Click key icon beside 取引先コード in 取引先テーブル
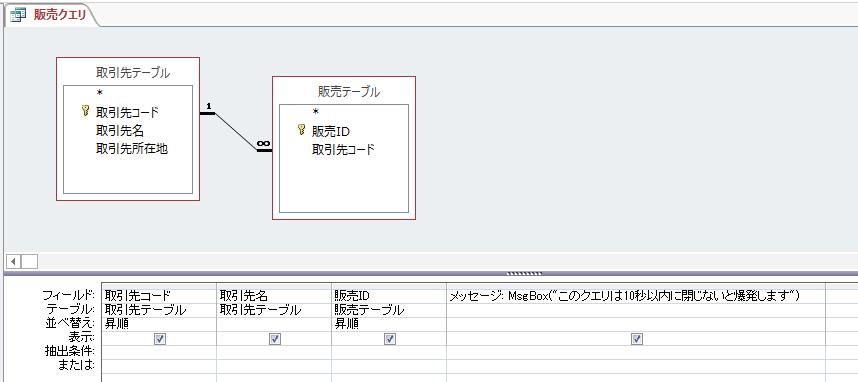Image resolution: width=858 pixels, height=382 pixels. (x=85, y=111)
